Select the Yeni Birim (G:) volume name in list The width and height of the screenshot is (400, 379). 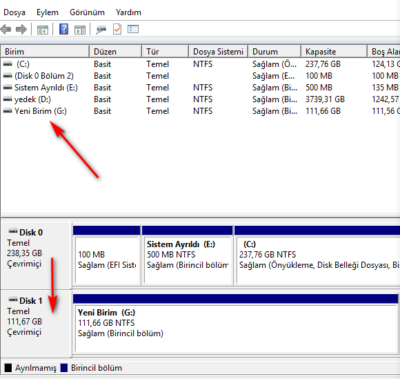pos(41,111)
